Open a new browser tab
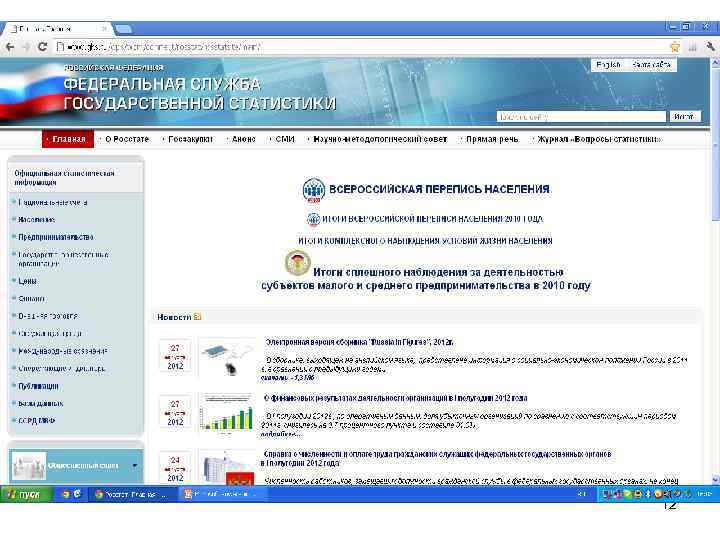The image size is (720, 540). [123, 29]
